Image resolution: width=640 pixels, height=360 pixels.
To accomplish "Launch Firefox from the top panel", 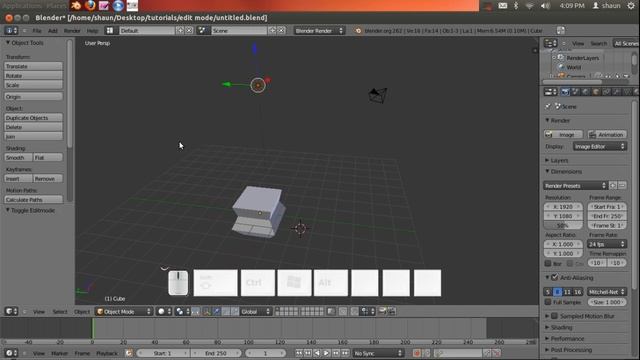I will click(x=90, y=6).
